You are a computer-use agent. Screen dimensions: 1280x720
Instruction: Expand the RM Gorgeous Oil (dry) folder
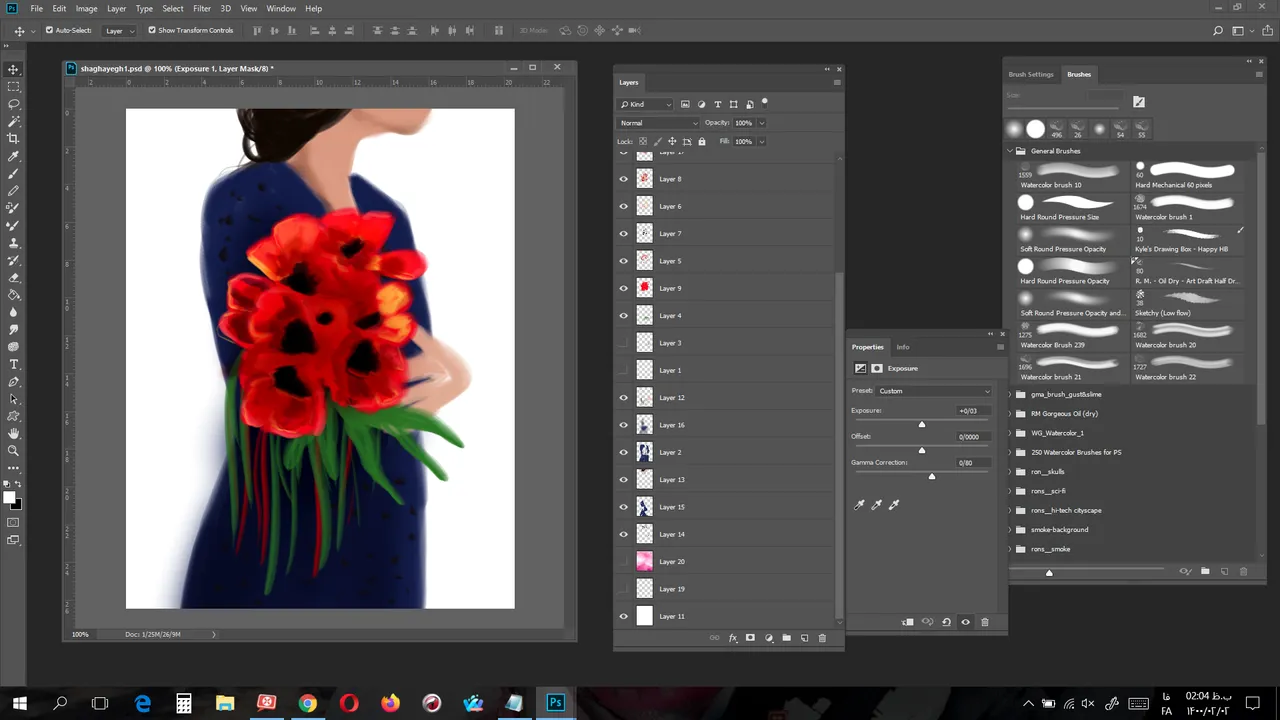(1010, 413)
